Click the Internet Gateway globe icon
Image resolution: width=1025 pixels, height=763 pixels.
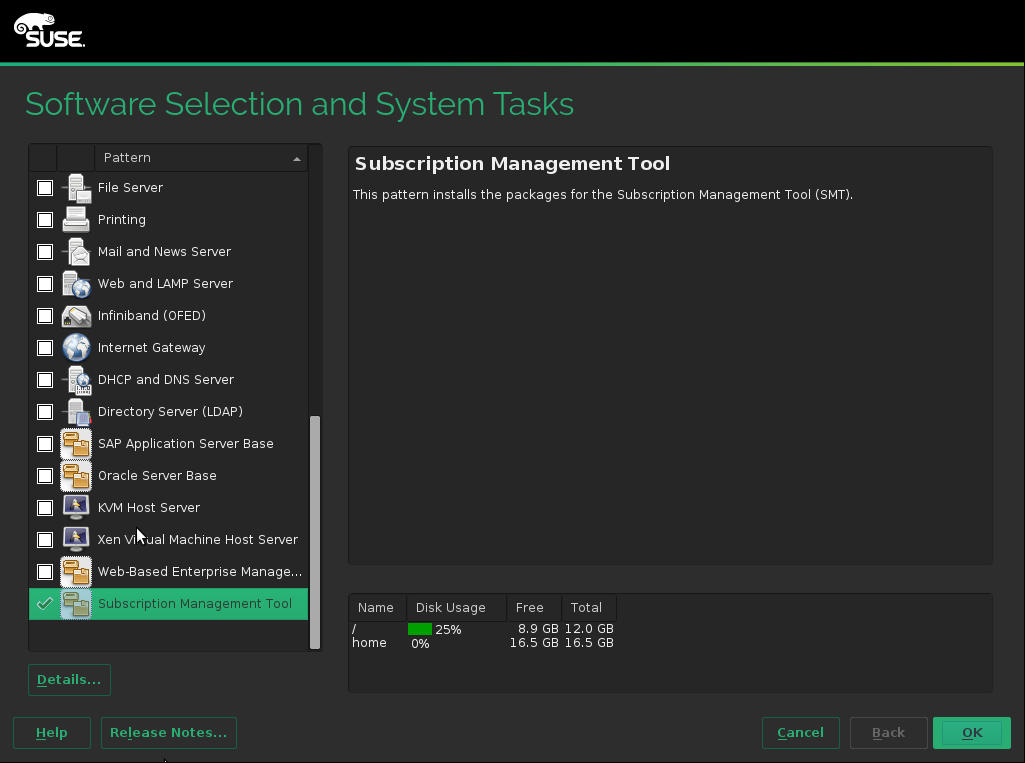[77, 348]
